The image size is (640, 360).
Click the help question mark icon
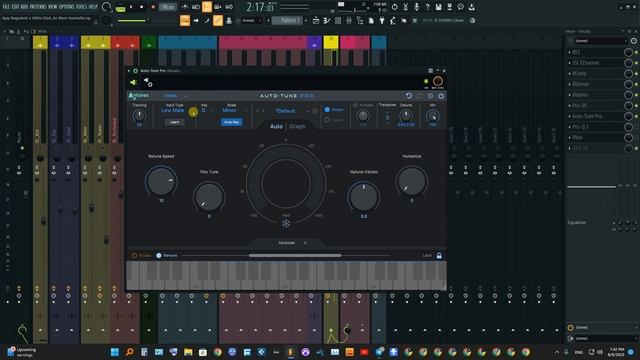click(427, 7)
